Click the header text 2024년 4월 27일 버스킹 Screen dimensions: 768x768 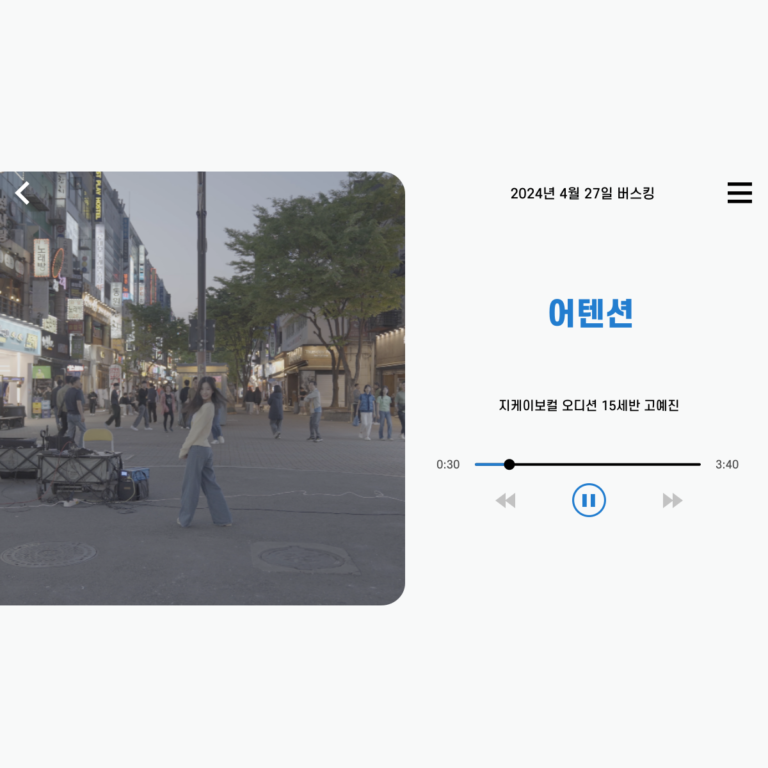point(582,193)
